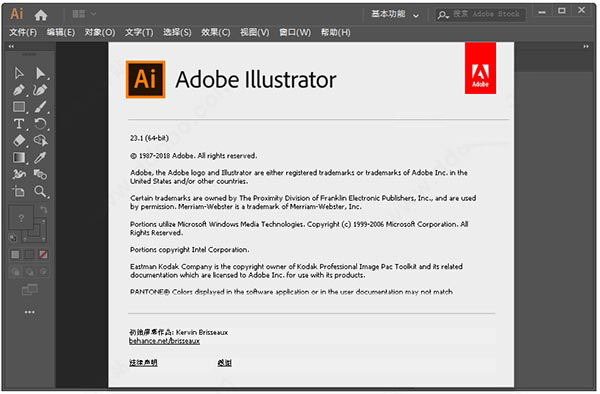
Task: Enable Draw Behind mode
Action: [x=29, y=272]
